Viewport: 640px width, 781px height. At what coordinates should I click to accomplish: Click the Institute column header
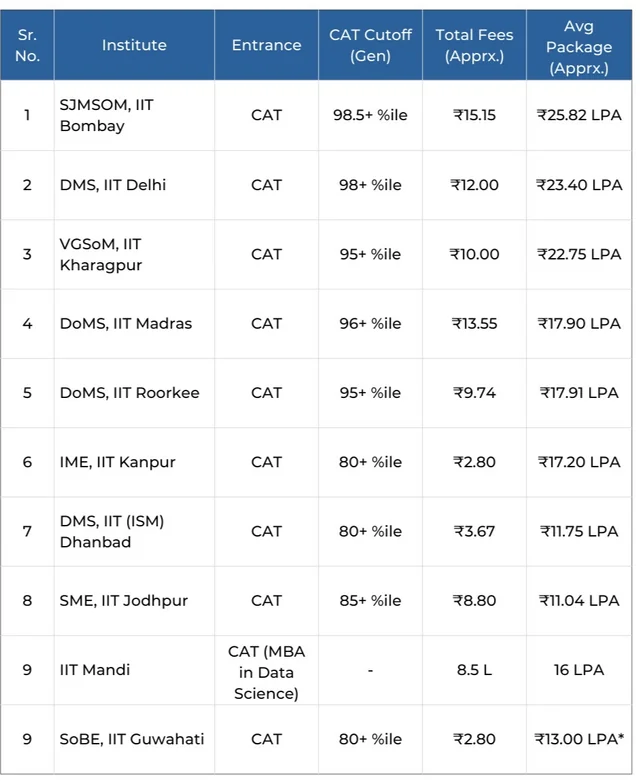coord(134,45)
